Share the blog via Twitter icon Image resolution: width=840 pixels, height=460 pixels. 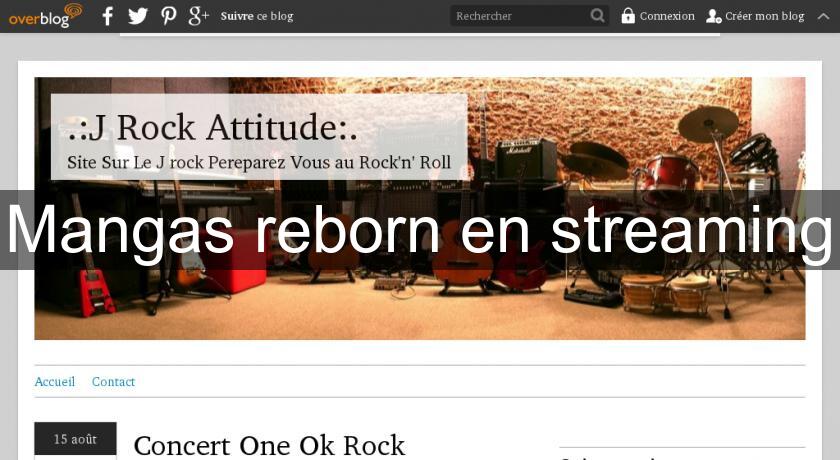click(138, 16)
